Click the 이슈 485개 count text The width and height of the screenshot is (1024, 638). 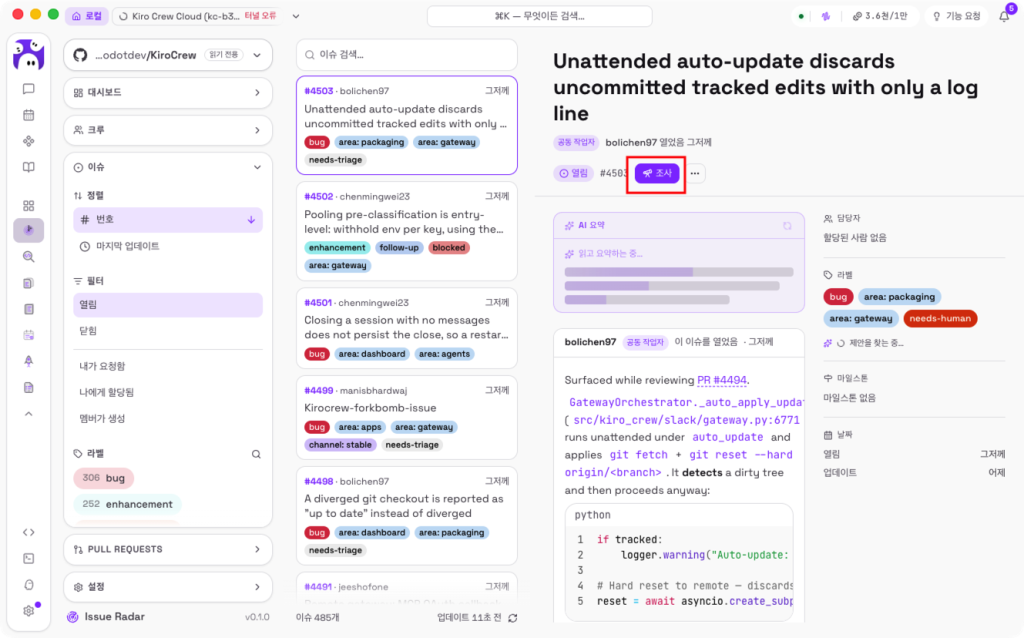[x=317, y=618]
